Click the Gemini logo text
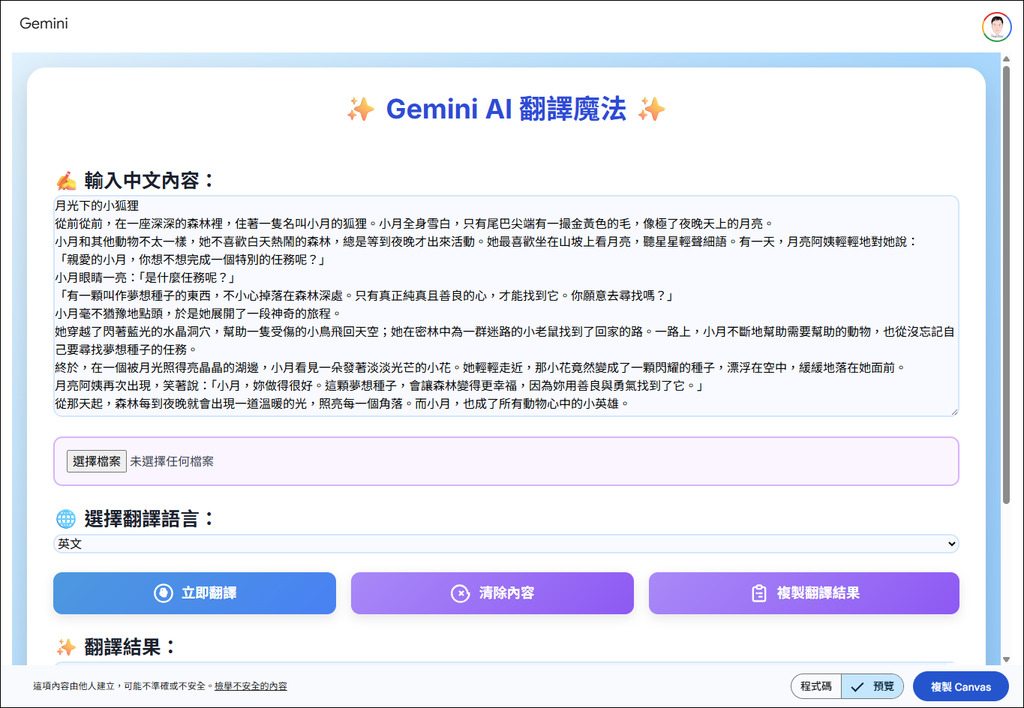1024x708 pixels. [x=44, y=24]
